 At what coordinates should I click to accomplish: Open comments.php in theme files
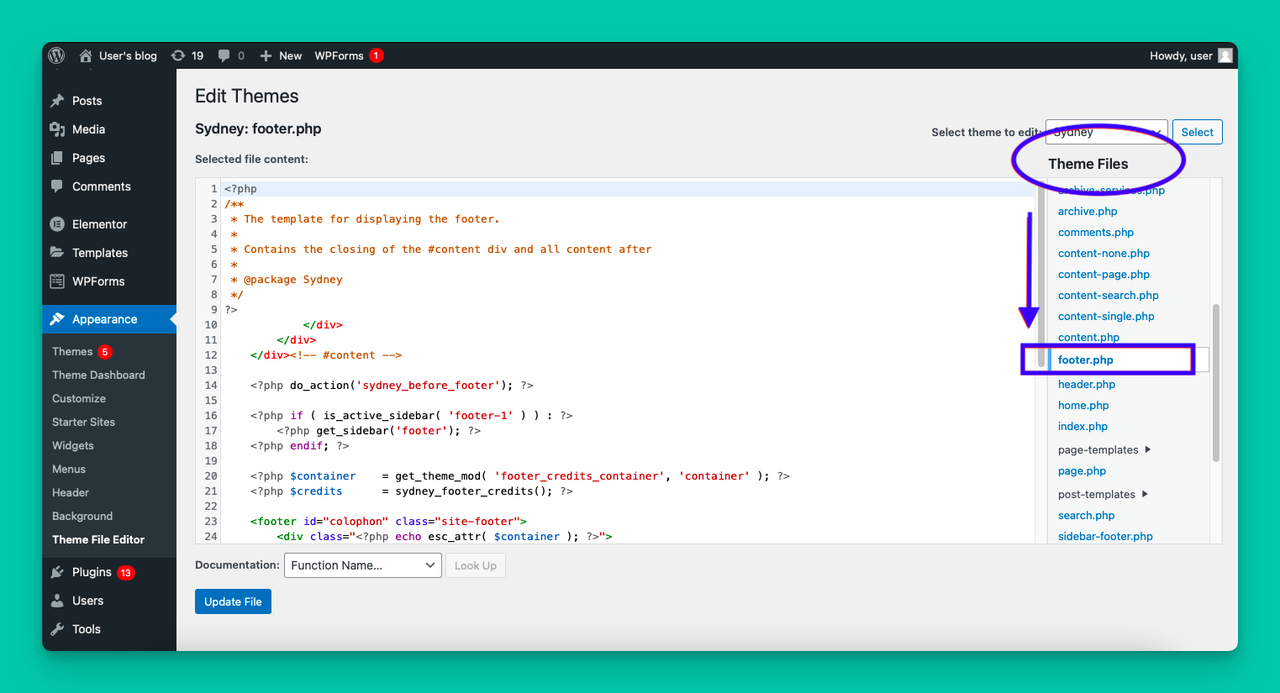coord(1096,232)
